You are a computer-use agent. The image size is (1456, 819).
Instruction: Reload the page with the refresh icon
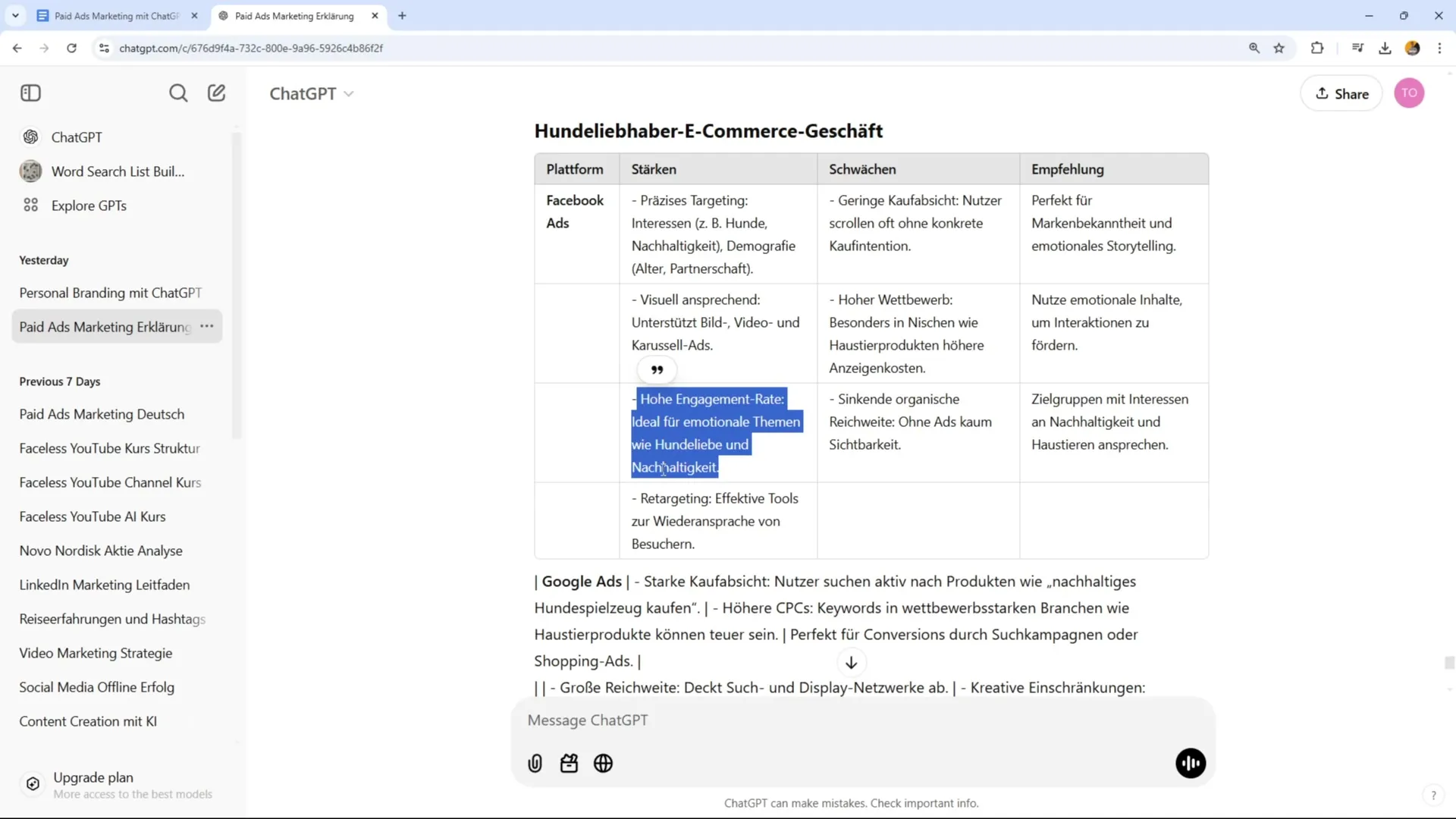(x=71, y=48)
